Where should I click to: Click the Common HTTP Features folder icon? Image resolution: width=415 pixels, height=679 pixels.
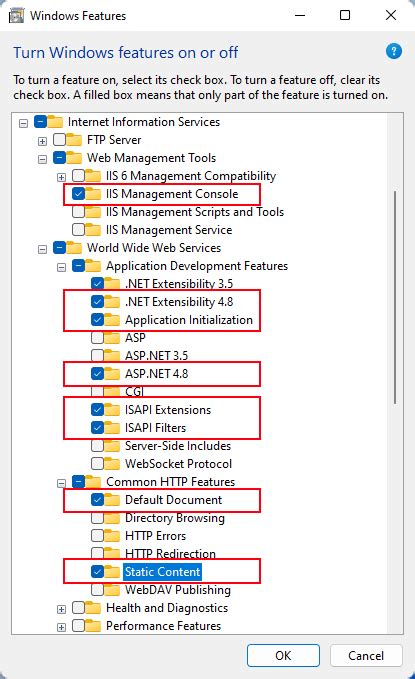[93, 482]
